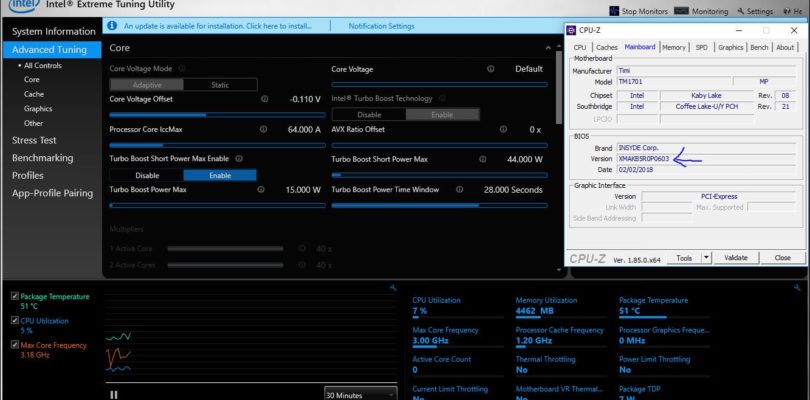
Task: Pause the monitoring graph
Action: click(114, 394)
